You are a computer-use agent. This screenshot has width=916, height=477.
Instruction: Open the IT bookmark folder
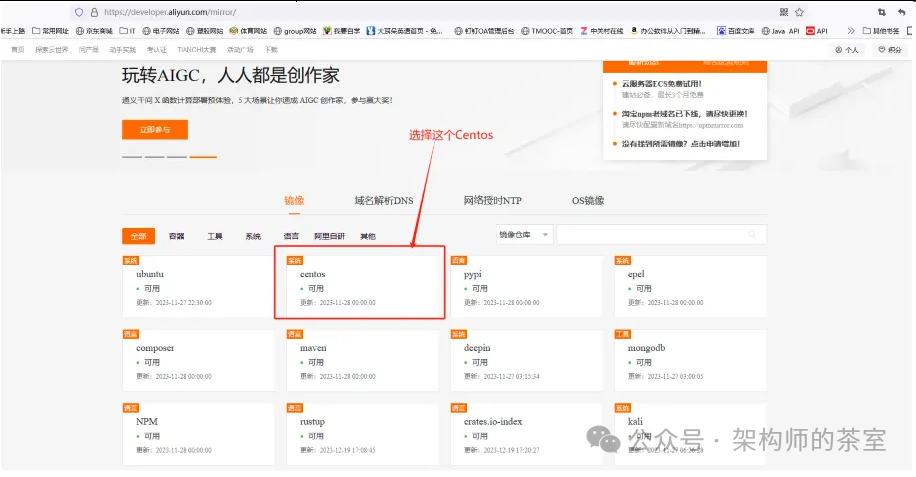127,31
